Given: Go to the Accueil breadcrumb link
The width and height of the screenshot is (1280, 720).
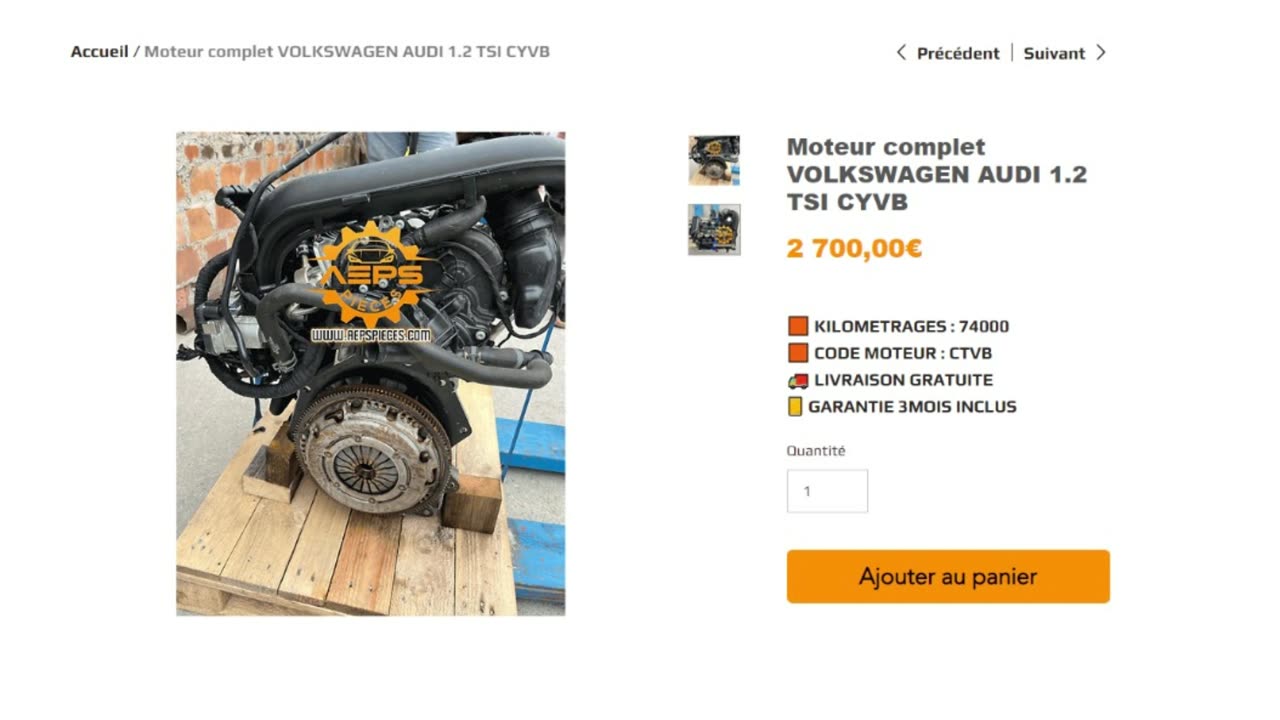Looking at the screenshot, I should [x=99, y=51].
